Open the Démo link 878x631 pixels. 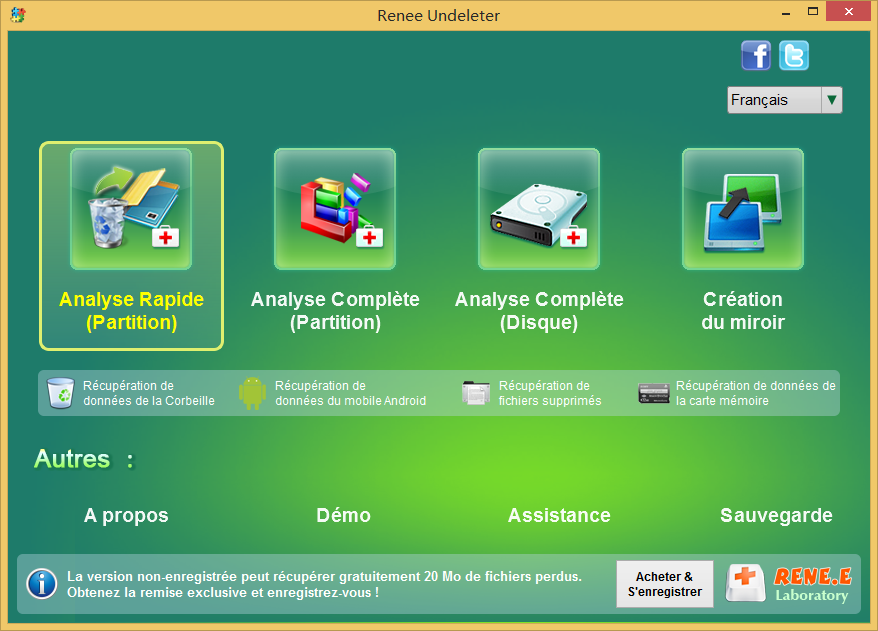(344, 515)
